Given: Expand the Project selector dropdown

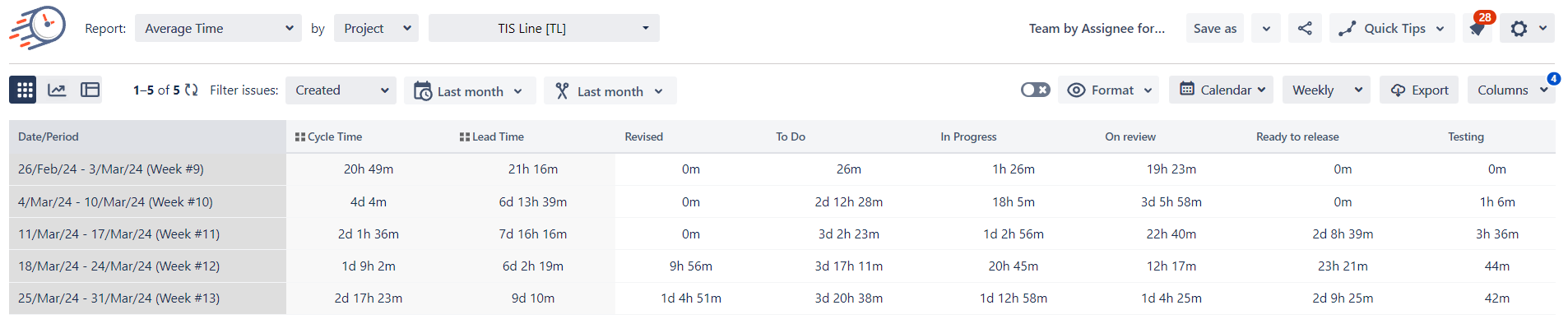Looking at the screenshot, I should click(x=376, y=28).
